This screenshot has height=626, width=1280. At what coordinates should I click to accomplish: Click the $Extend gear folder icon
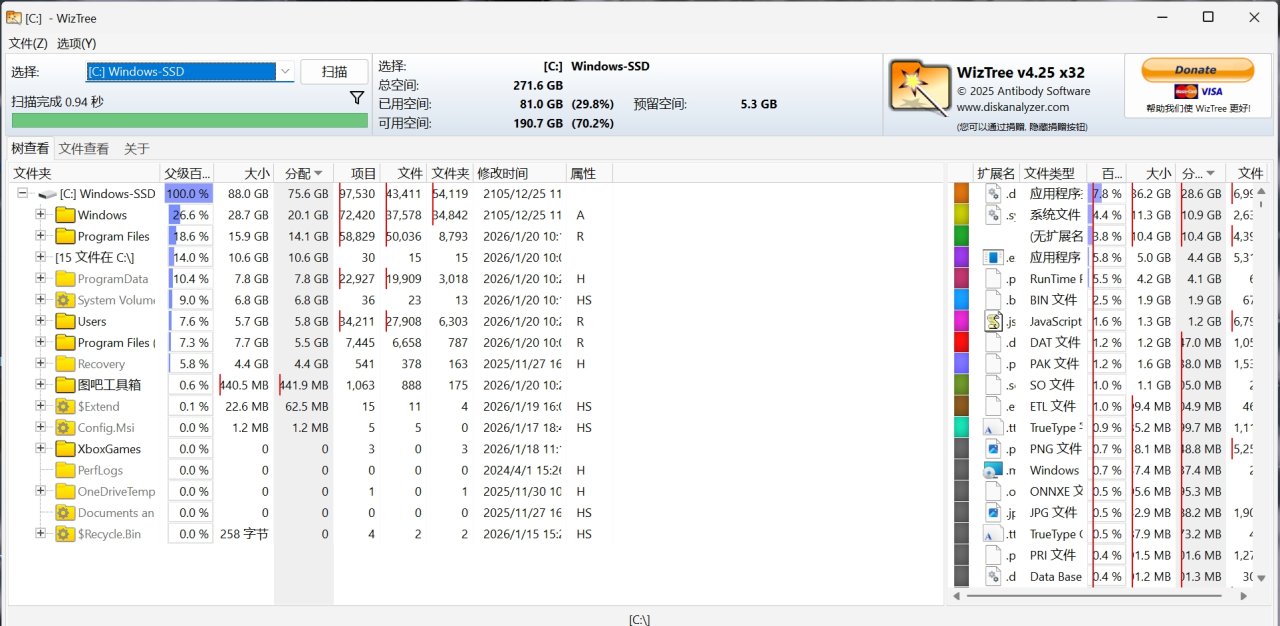(x=65, y=406)
